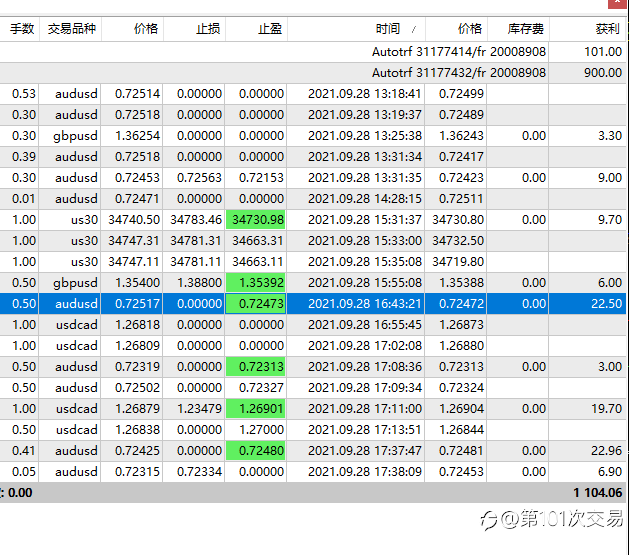Select the 0.05 lot audusd row
Image resolution: width=629 pixels, height=555 pixels.
(x=313, y=472)
